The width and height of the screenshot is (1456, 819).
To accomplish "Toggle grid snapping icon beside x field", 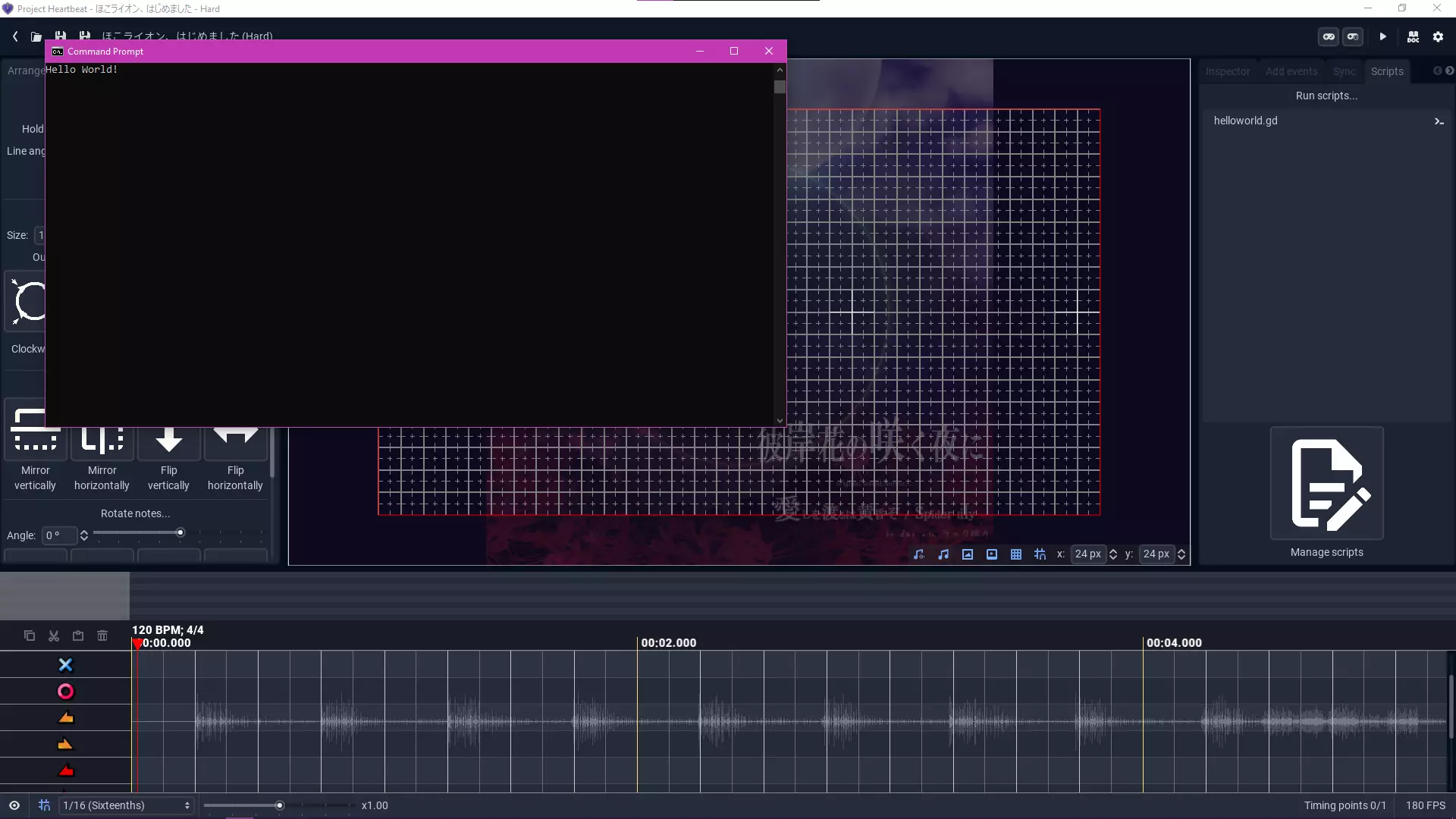I will pos(1040,554).
